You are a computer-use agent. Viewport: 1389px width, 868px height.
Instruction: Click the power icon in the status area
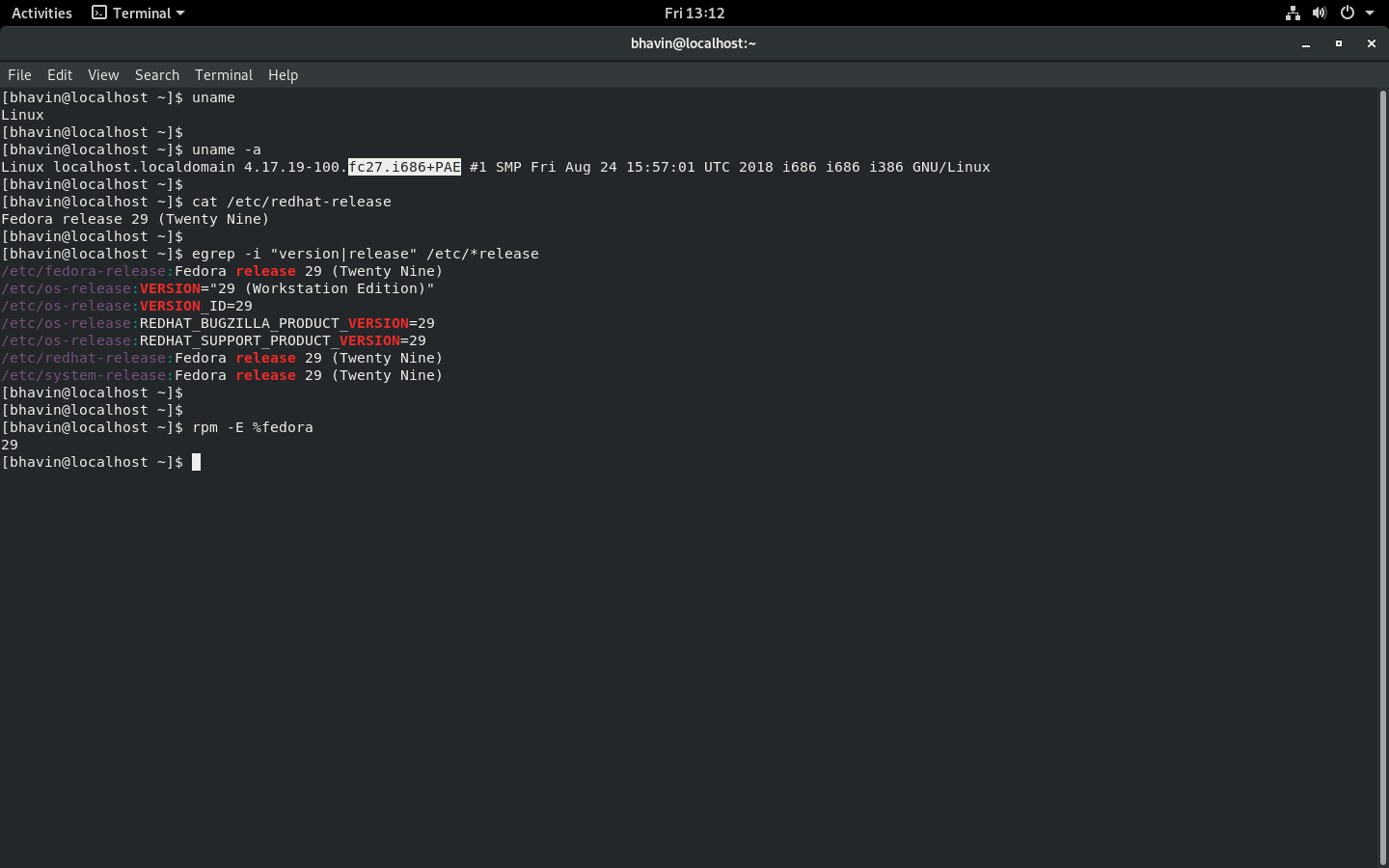1347,13
